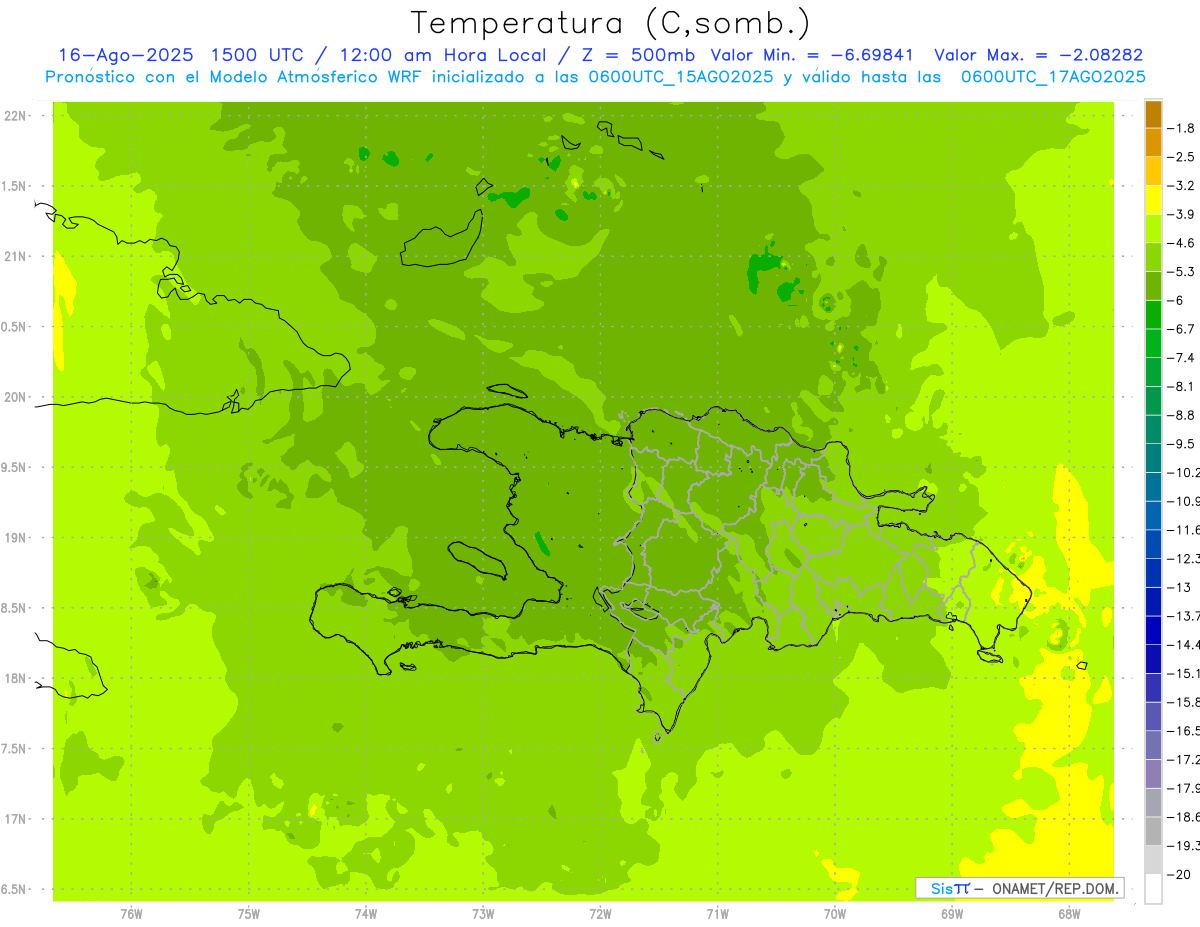Click the '76W' longitude label

pos(131,913)
